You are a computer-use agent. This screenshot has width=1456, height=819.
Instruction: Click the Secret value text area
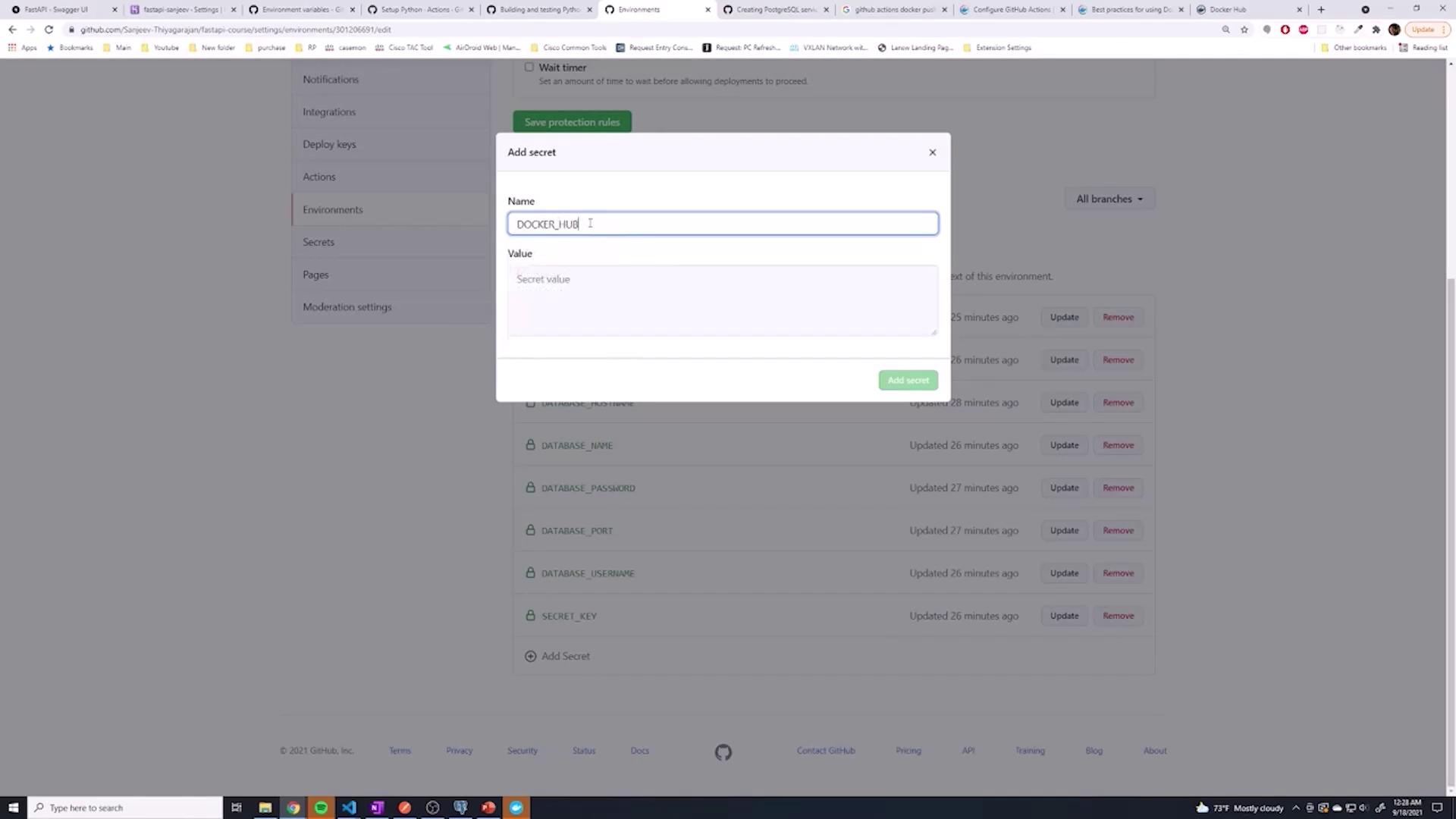pyautogui.click(x=722, y=300)
